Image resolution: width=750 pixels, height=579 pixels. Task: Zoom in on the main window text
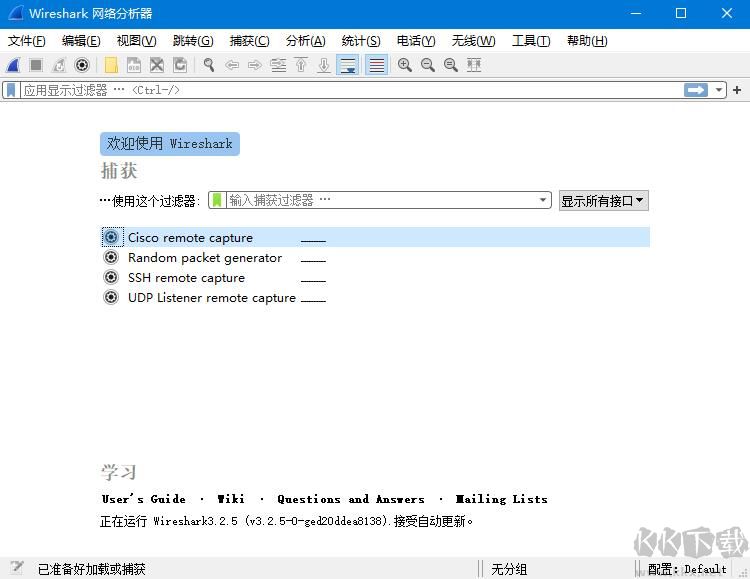point(405,65)
